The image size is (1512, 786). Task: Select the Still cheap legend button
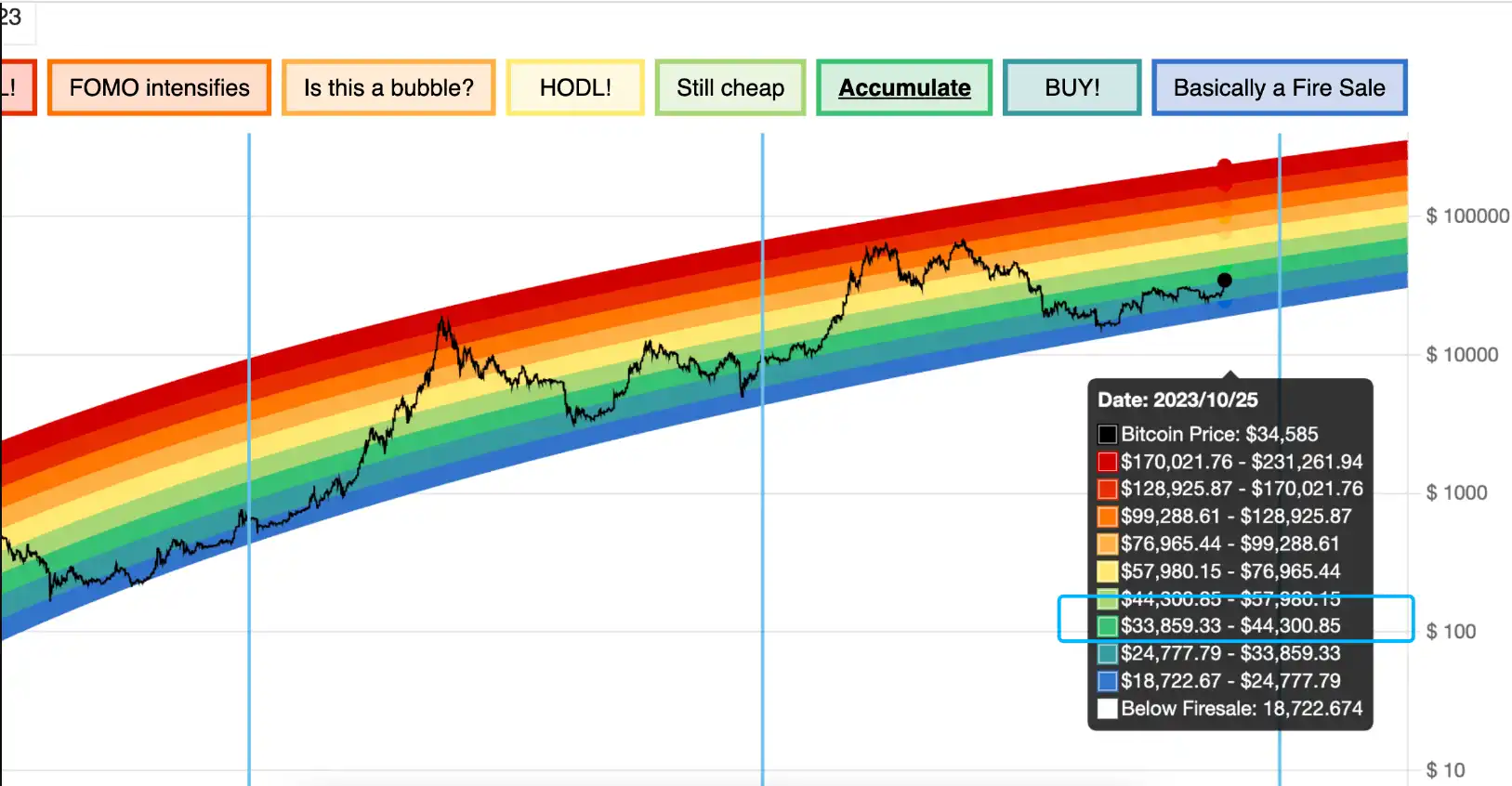730,88
